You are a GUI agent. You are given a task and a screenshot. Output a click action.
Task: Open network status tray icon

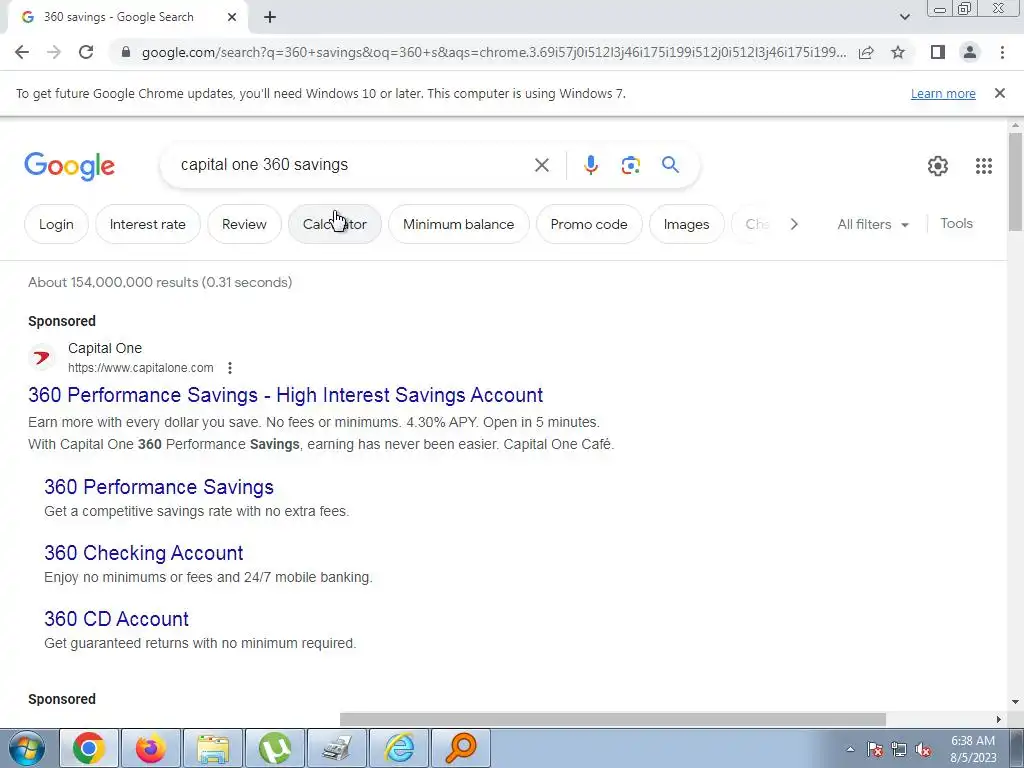899,750
